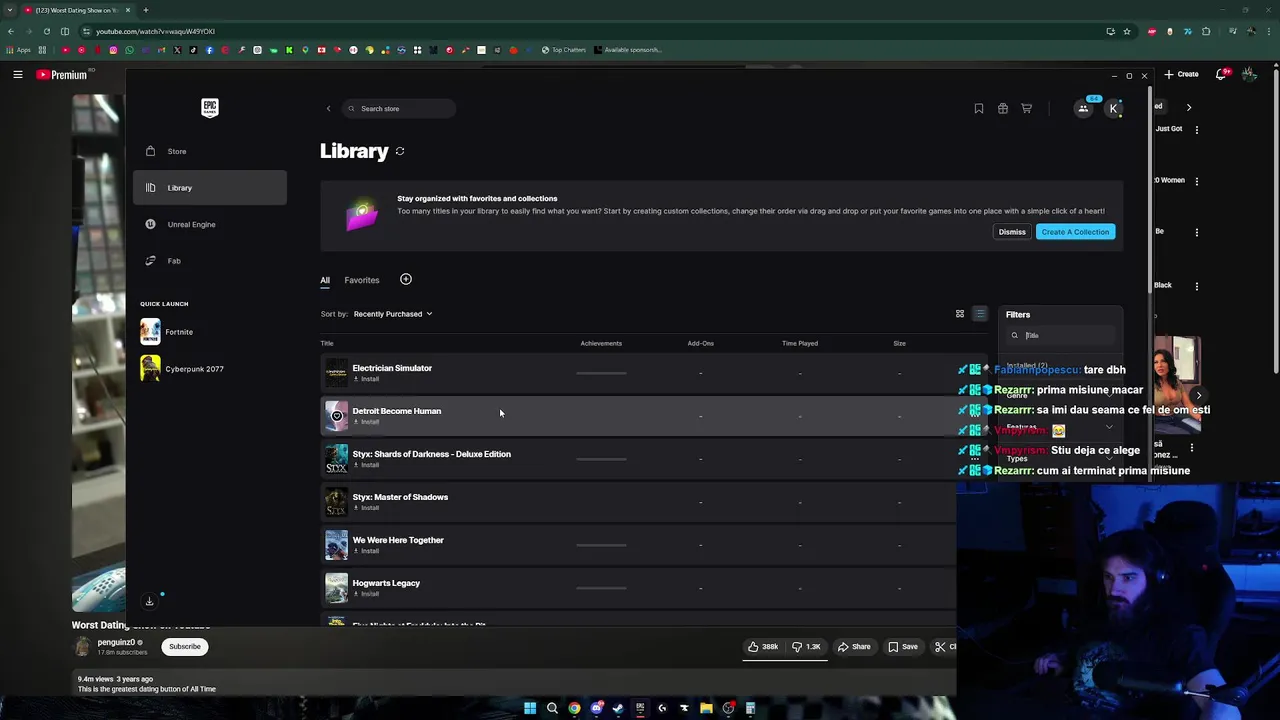
Task: Switch to grid view
Action: [960, 314]
